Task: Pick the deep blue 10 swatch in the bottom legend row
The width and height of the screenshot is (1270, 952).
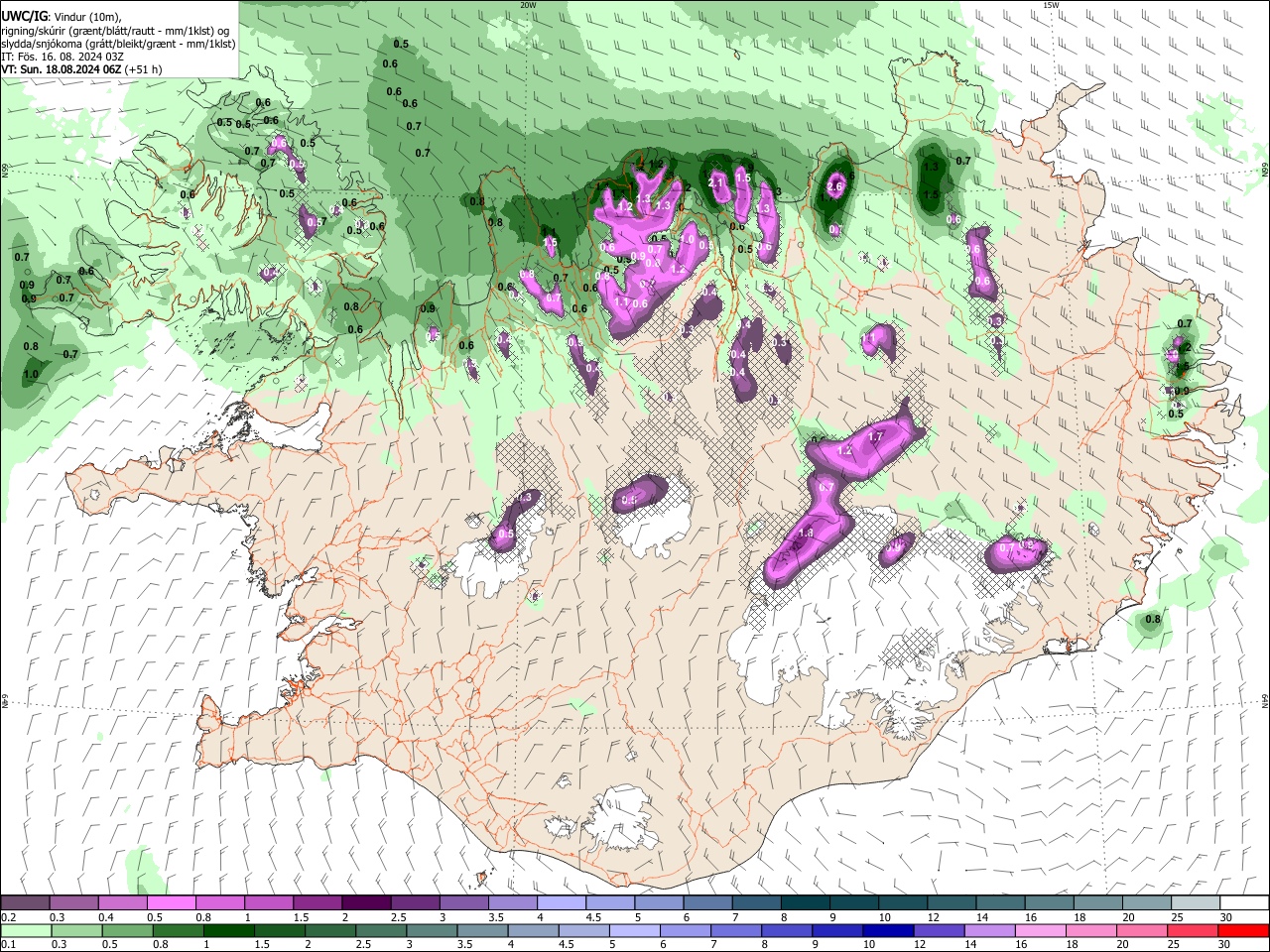Action: point(888,930)
